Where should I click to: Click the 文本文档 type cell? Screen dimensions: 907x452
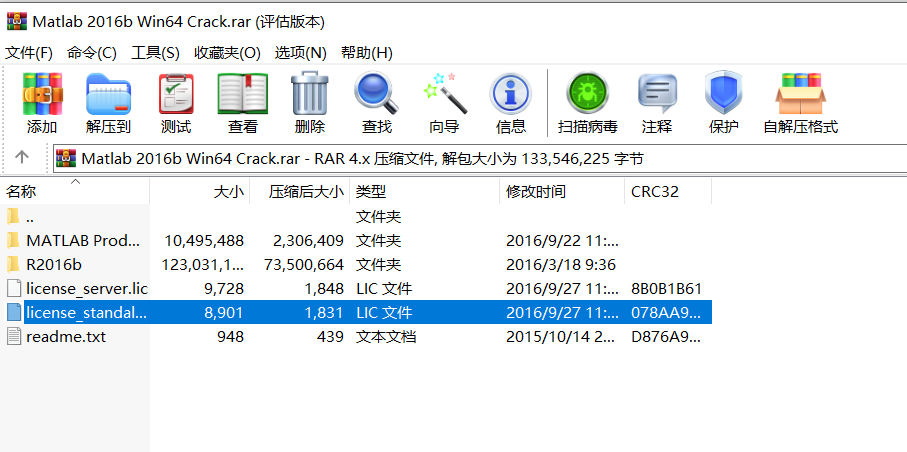pyautogui.click(x=386, y=336)
